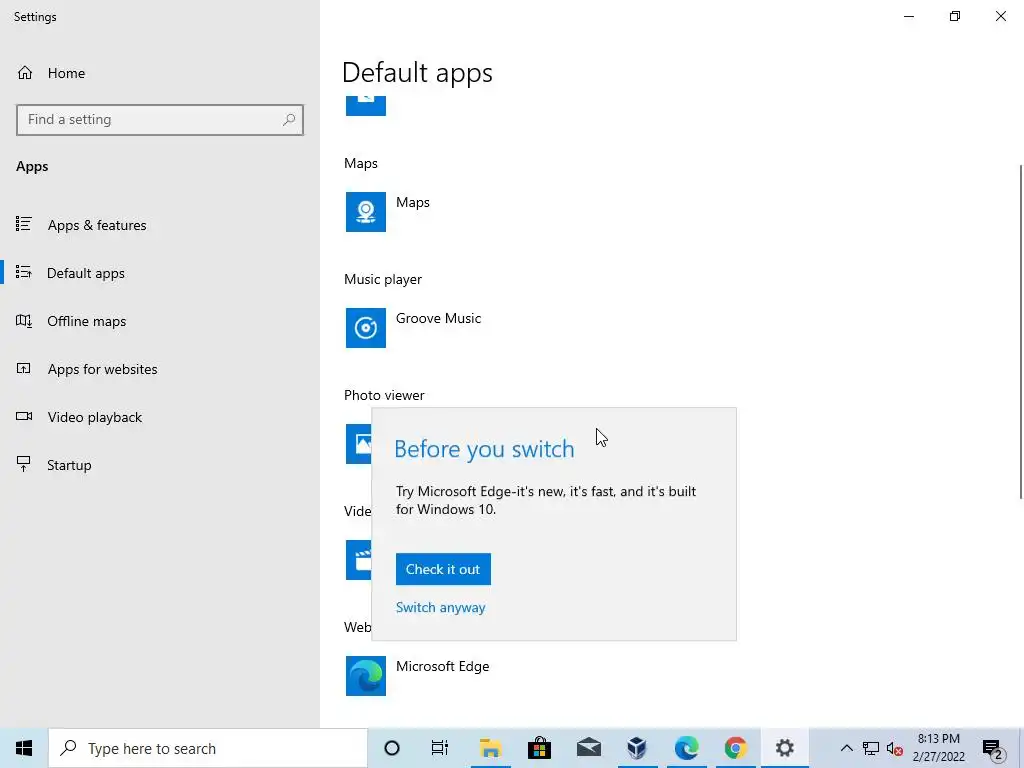The width and height of the screenshot is (1024, 768).
Task: Click the Startup icon in sidebar
Action: click(24, 464)
